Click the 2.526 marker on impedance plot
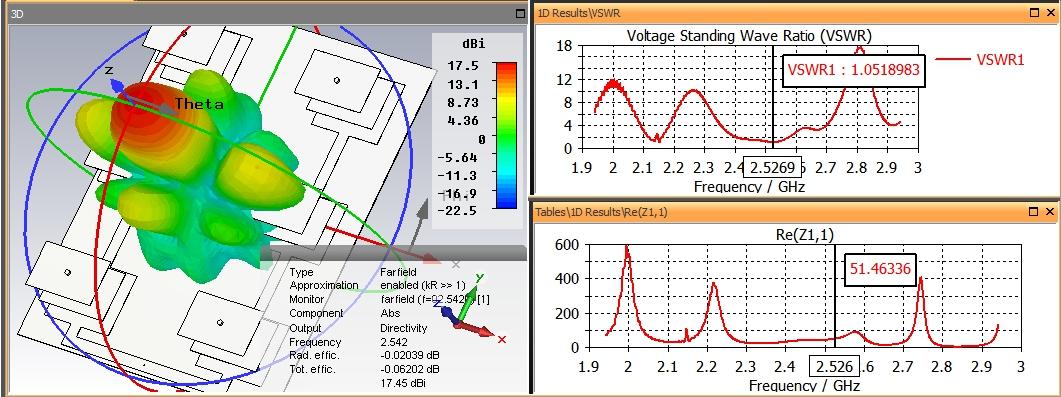 834,366
